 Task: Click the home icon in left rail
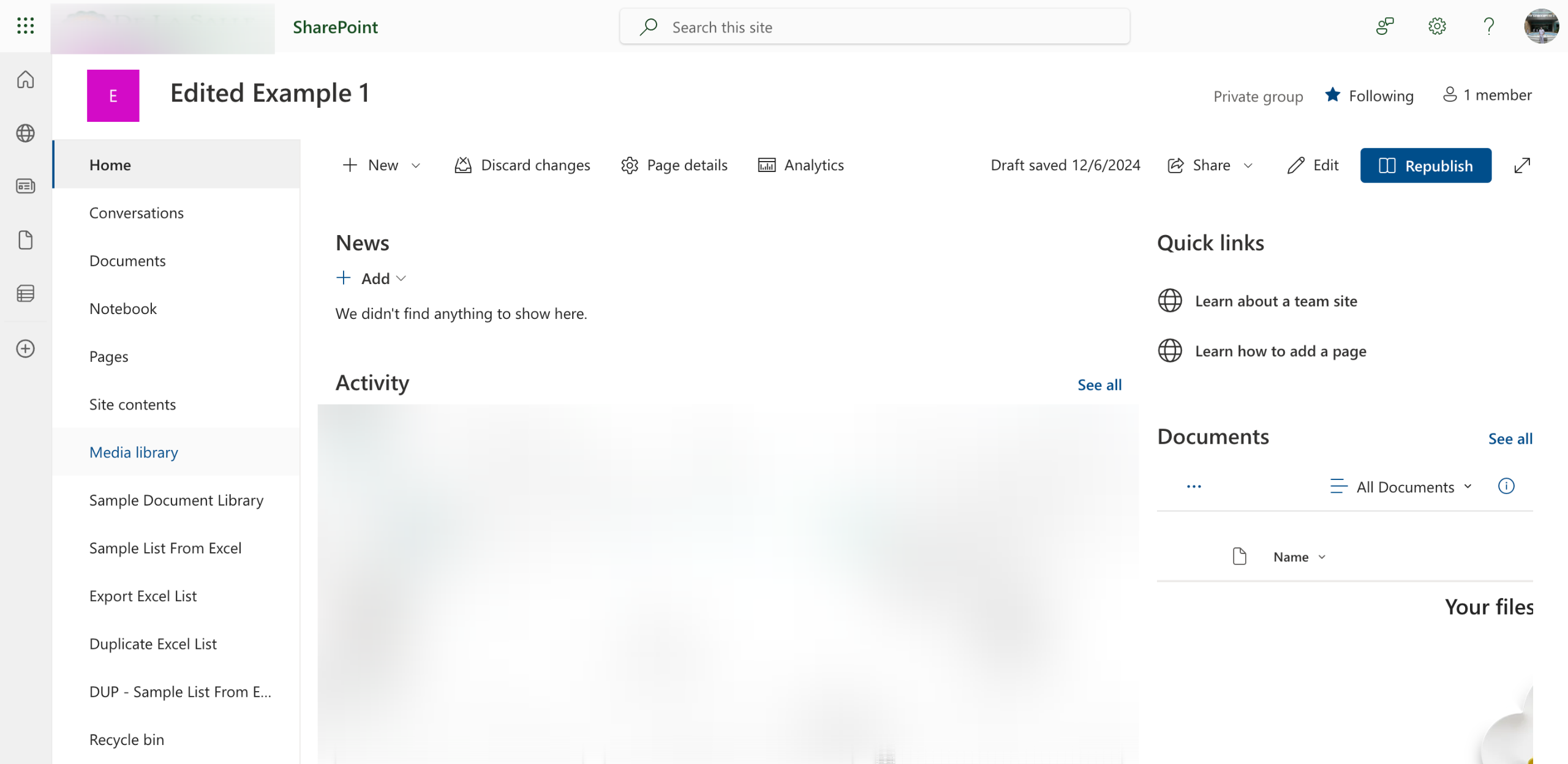[x=25, y=80]
